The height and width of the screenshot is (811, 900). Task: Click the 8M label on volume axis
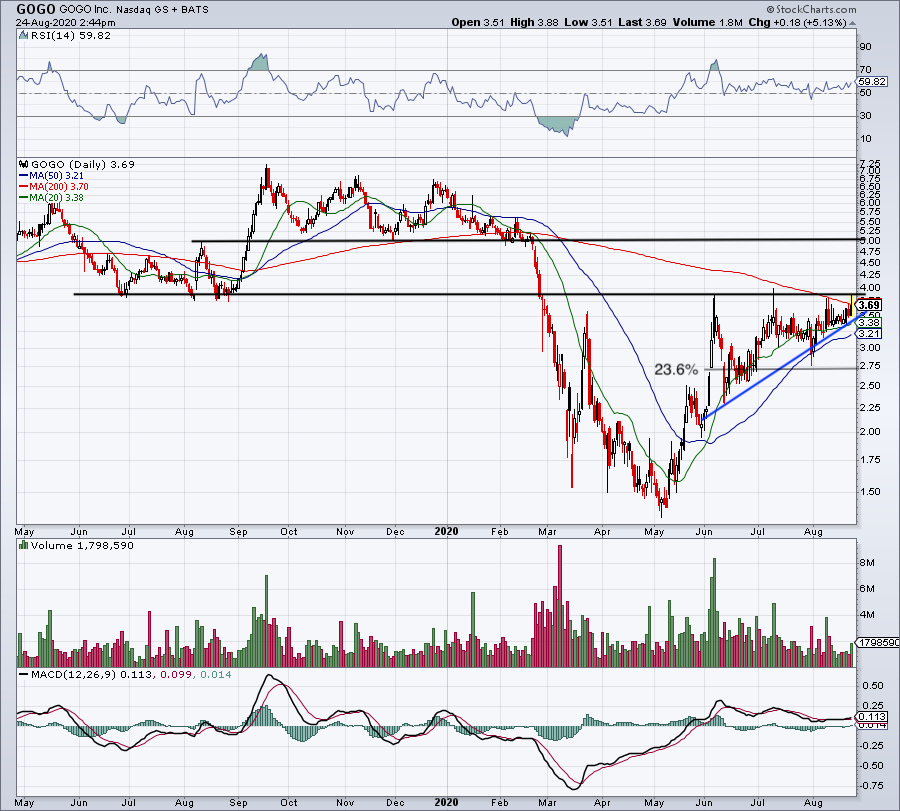pyautogui.click(x=867, y=563)
